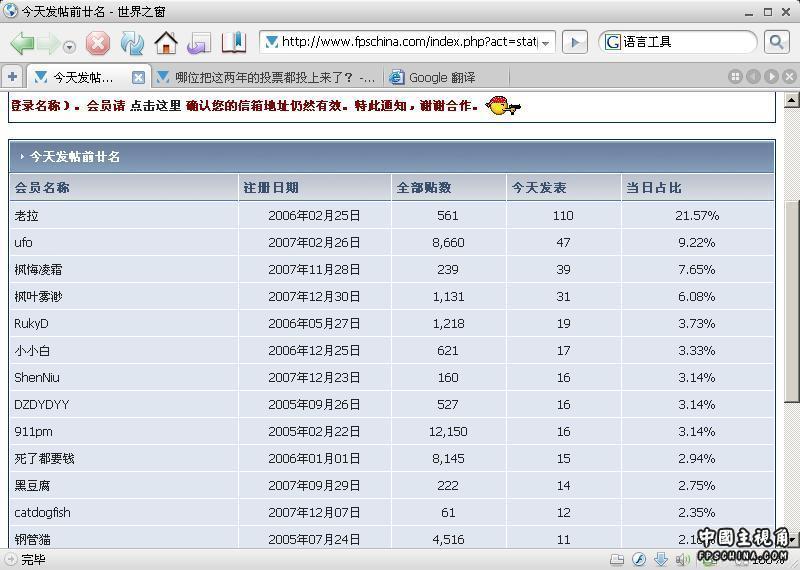Go to the home page icon
Screen dimensions: 800x570
click(x=166, y=43)
